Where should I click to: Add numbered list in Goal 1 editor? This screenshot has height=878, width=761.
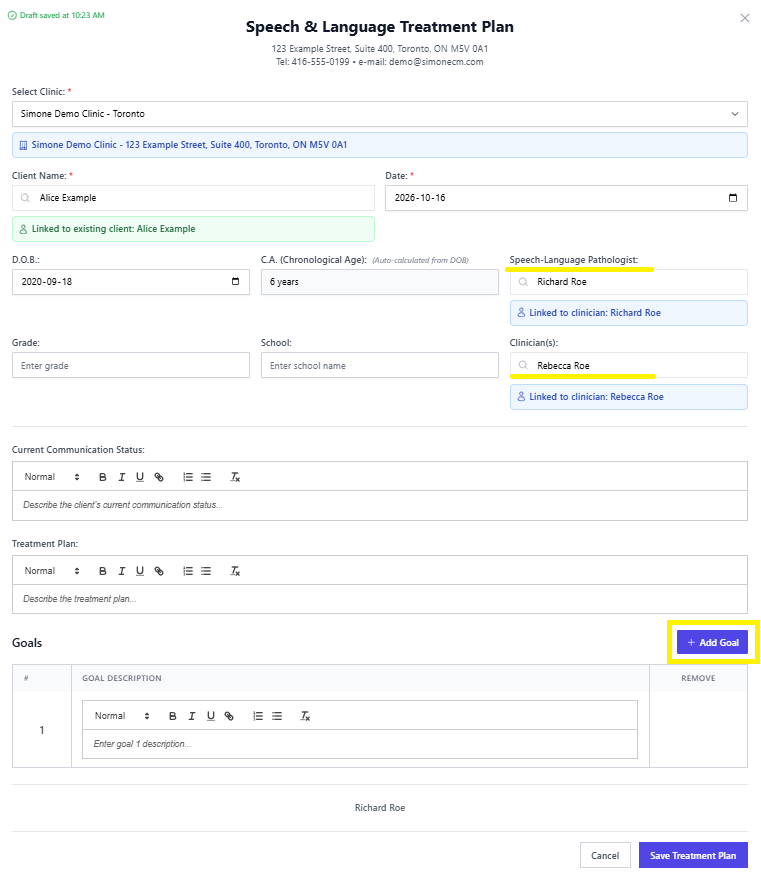point(258,716)
